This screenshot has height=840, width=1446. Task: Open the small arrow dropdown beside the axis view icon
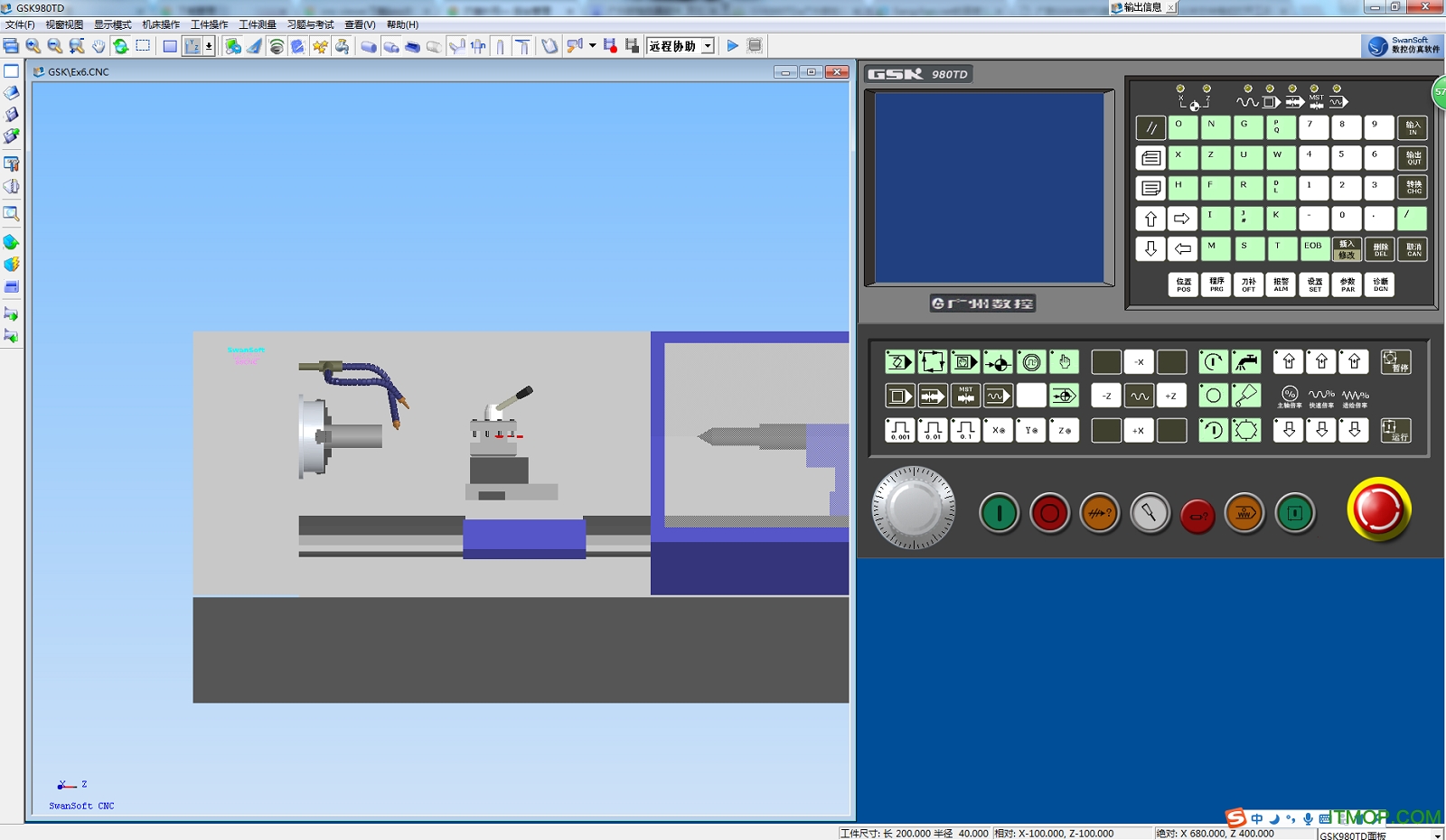point(209,46)
